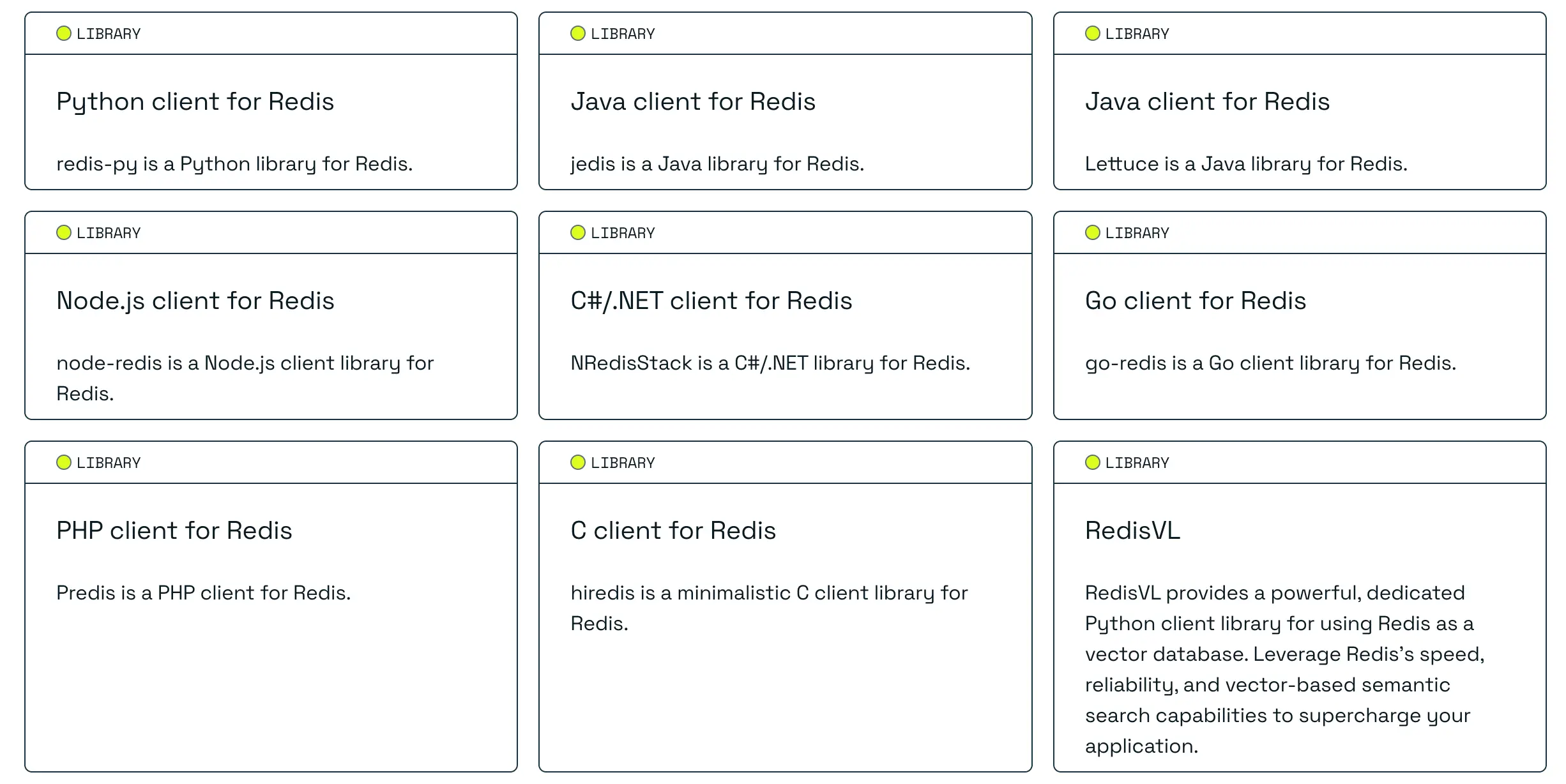The width and height of the screenshot is (1566, 784).
Task: Open Go client for Redis heading
Action: (x=1195, y=301)
